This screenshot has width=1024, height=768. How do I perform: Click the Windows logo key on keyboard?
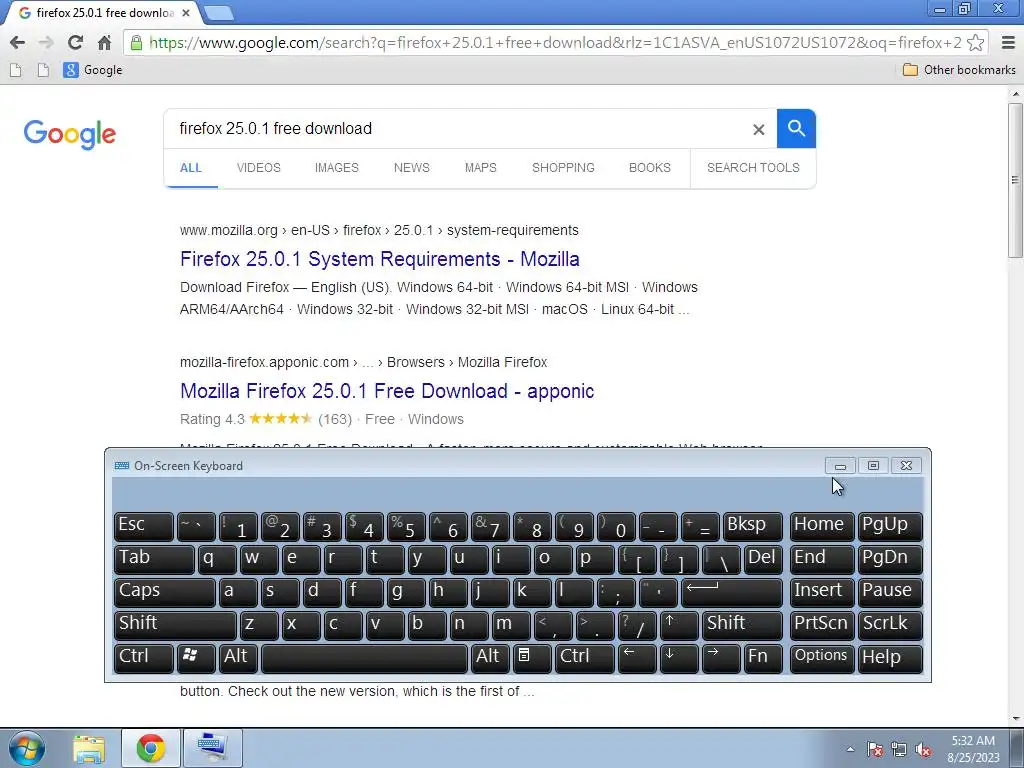tap(196, 657)
